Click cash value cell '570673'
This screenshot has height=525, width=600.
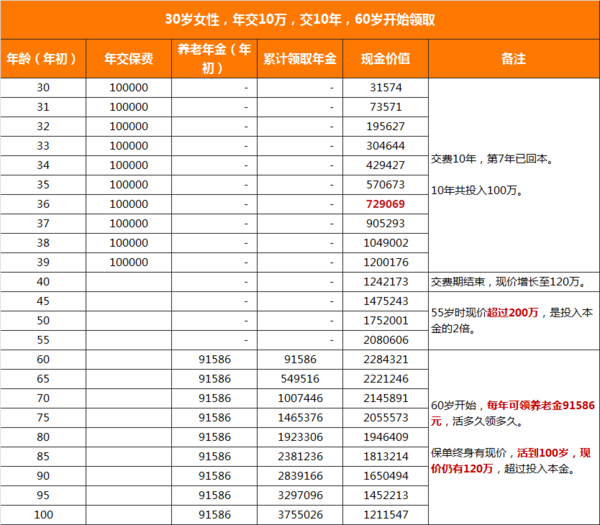(x=386, y=185)
